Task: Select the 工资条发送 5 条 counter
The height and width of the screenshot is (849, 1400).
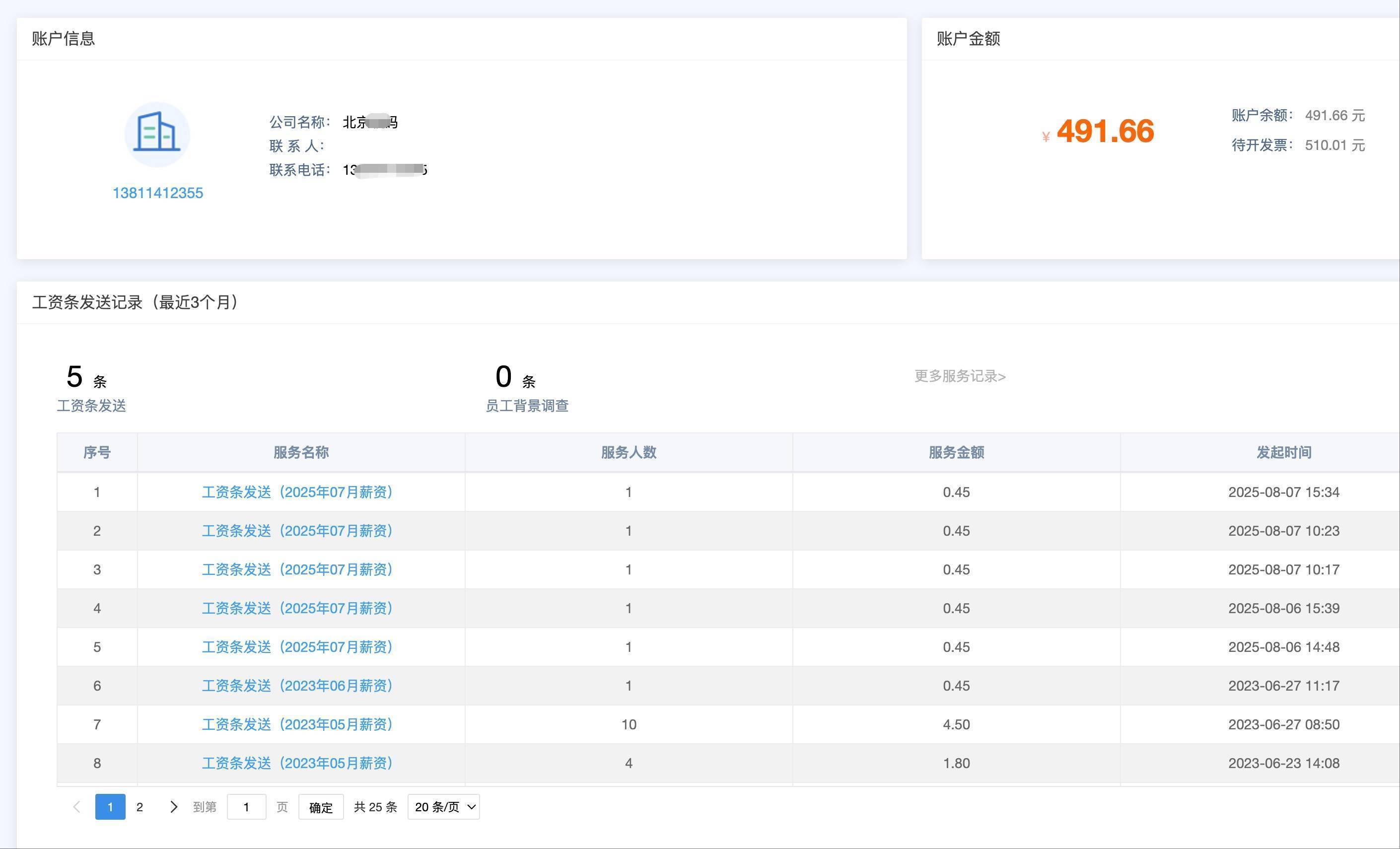Action: (91, 388)
